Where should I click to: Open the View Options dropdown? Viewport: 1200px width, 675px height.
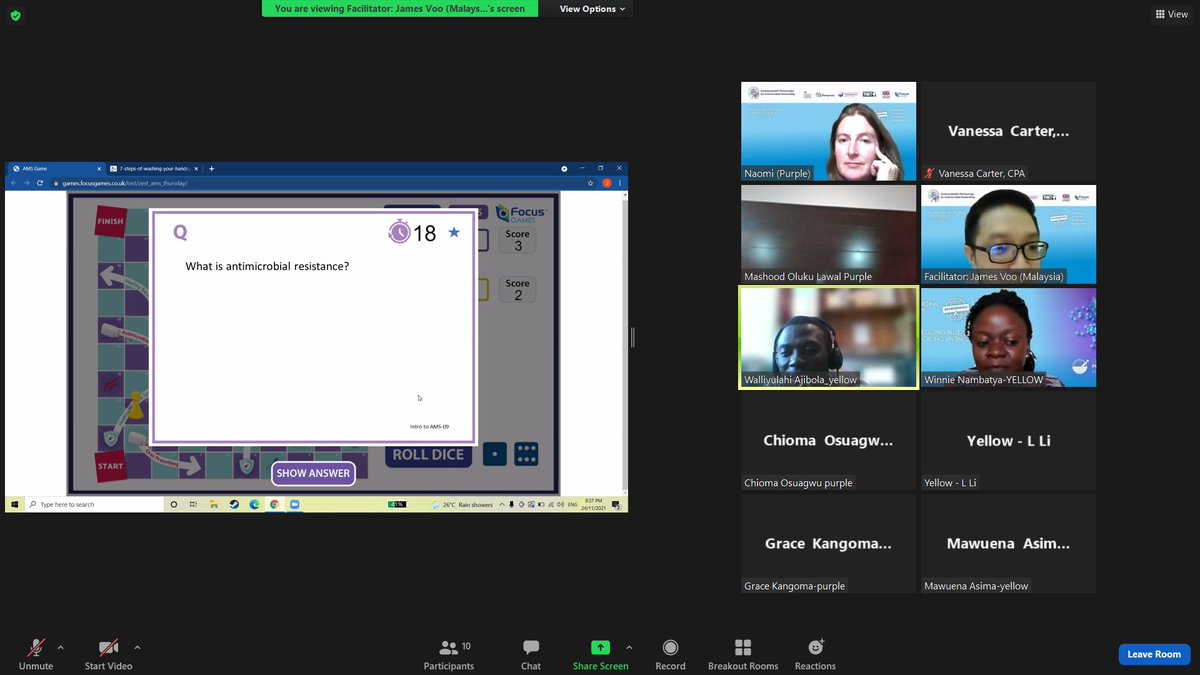pyautogui.click(x=593, y=9)
